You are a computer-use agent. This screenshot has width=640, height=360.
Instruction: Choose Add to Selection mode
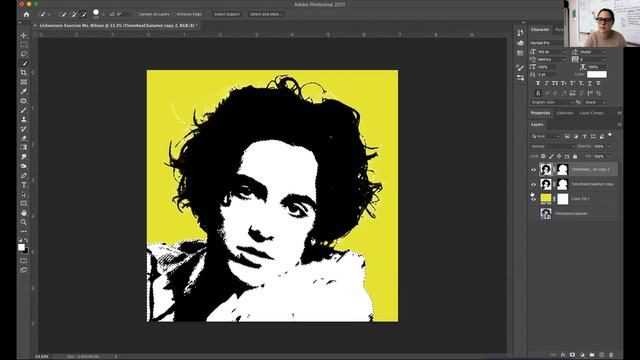click(73, 14)
